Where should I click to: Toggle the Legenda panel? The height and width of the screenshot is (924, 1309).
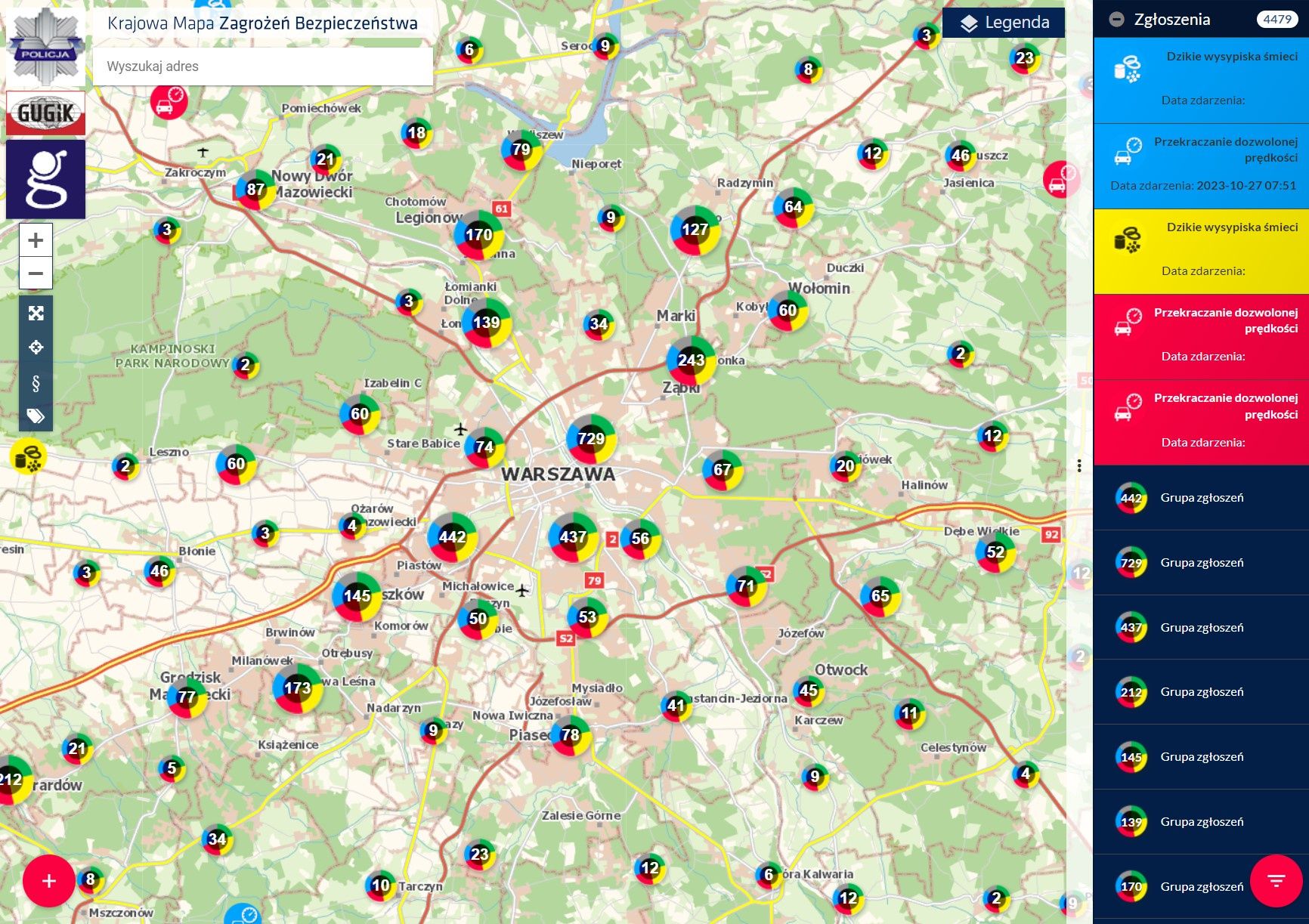1003,23
